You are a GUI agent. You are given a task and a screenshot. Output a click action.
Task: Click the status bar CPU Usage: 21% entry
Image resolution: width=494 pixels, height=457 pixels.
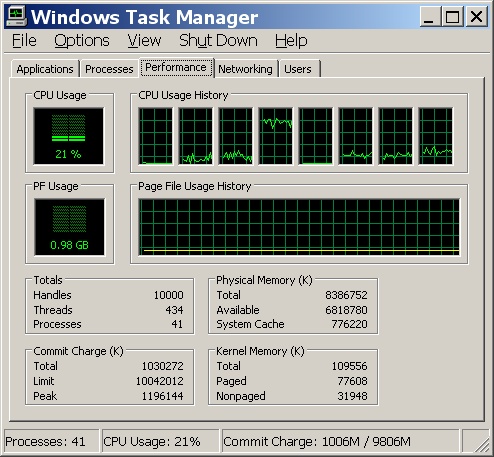(x=160, y=442)
